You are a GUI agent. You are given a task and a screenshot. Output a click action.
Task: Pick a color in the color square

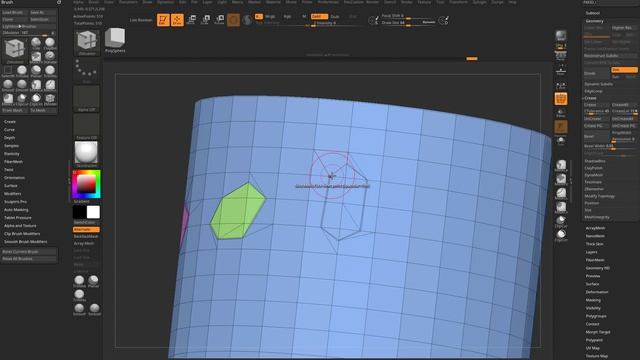(86, 184)
